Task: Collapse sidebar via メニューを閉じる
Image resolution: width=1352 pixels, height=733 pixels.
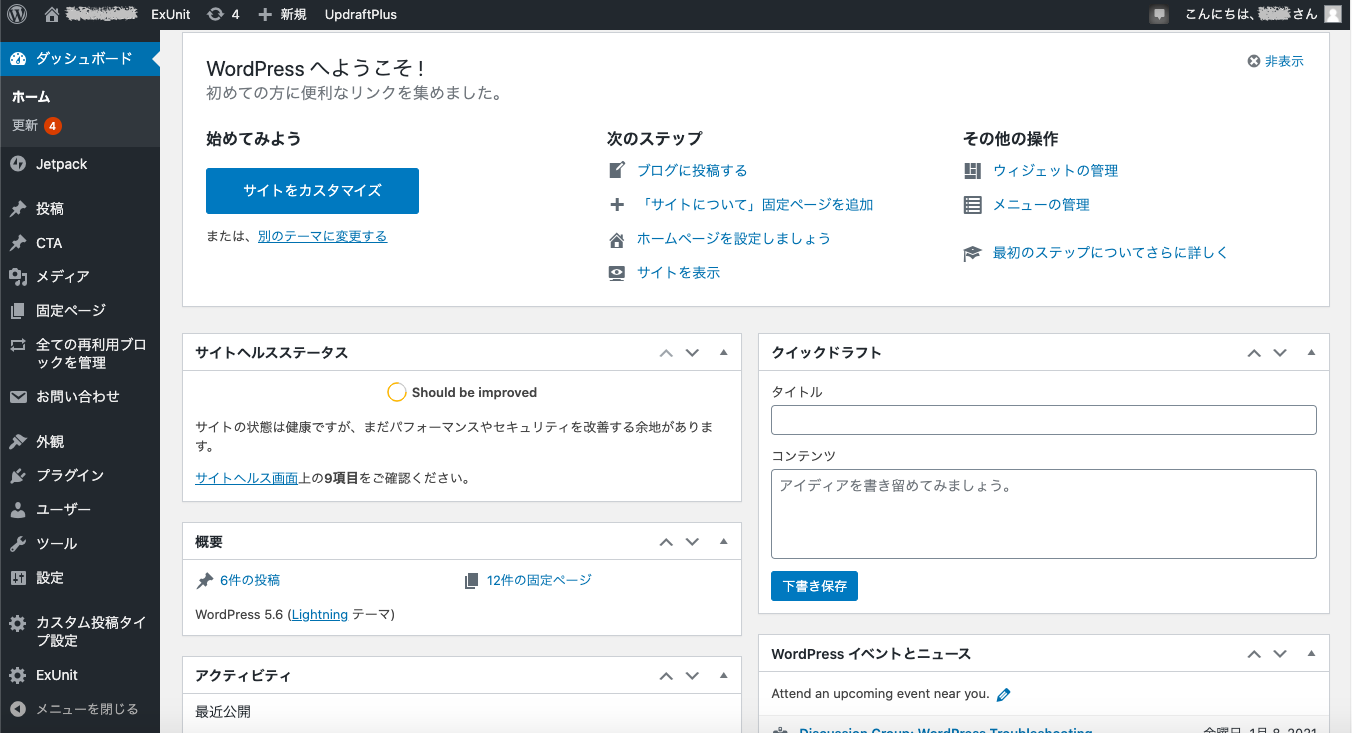Action: tap(80, 709)
